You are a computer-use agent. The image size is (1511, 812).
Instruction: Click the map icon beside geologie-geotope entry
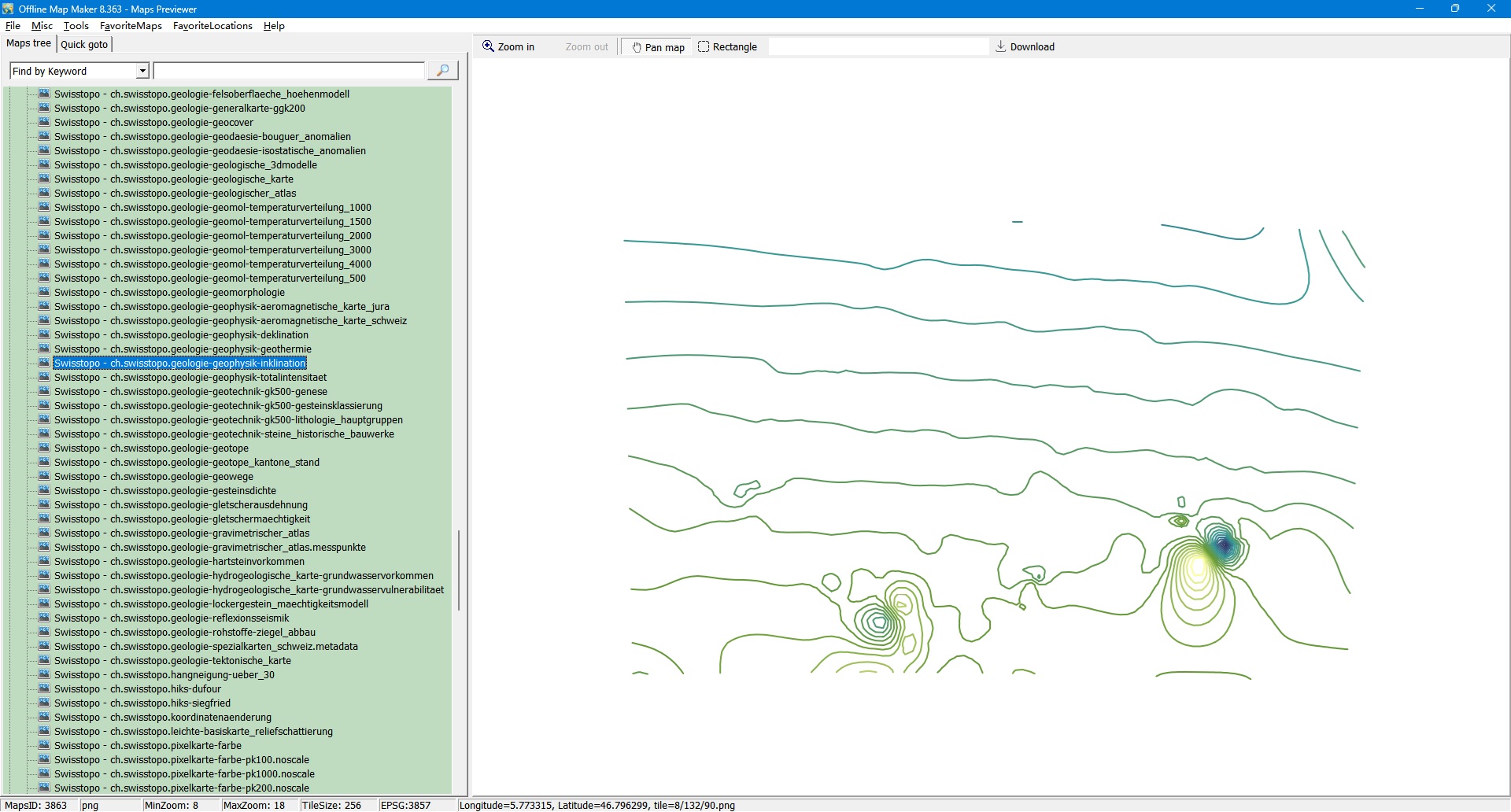[x=44, y=448]
